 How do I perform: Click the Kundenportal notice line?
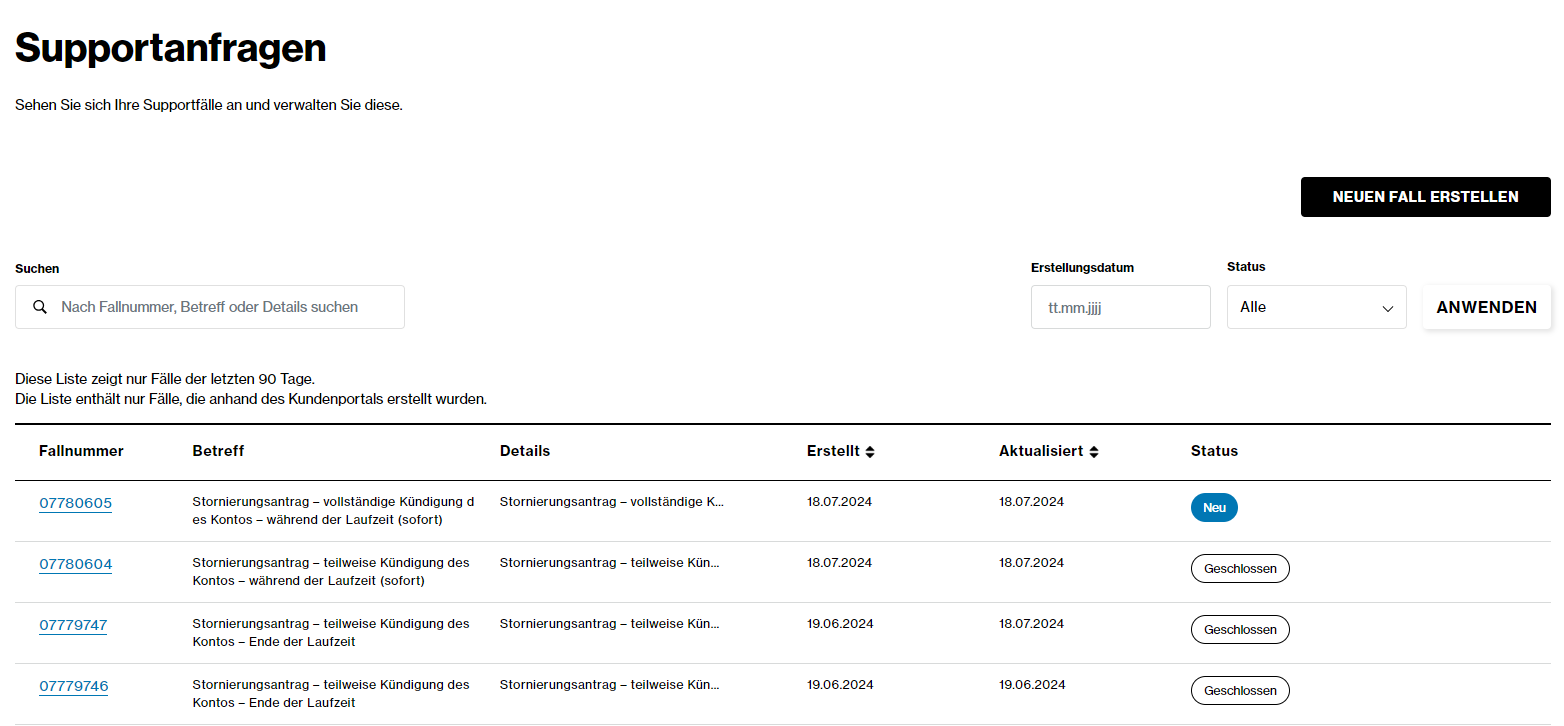[x=251, y=399]
